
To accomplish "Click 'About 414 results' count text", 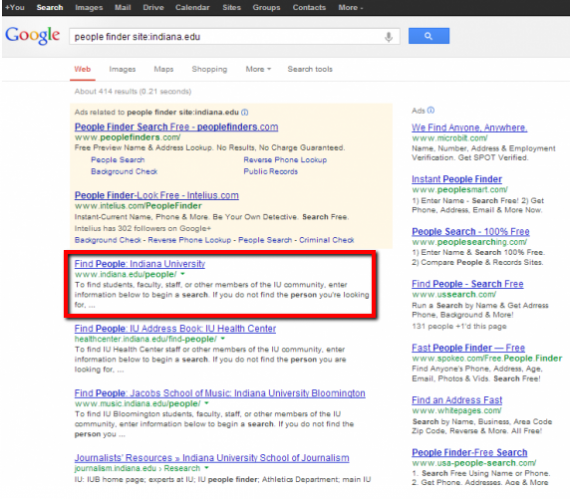I will (133, 91).
